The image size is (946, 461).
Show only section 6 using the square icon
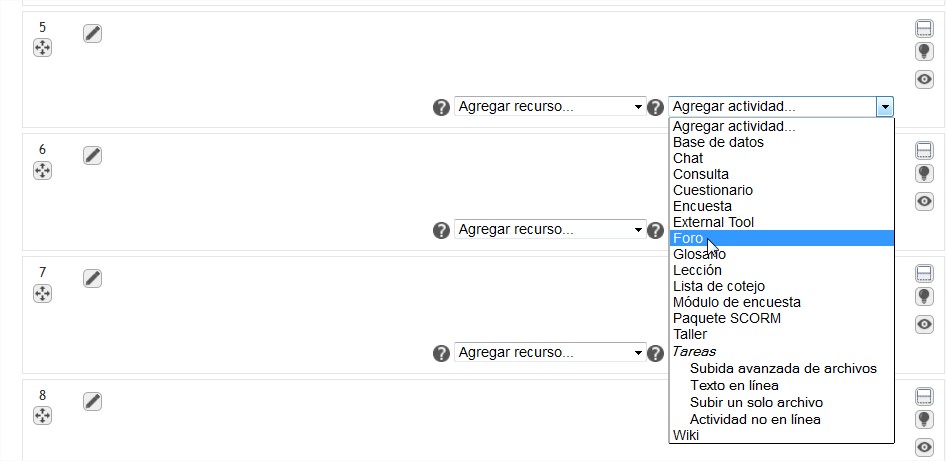[x=924, y=151]
